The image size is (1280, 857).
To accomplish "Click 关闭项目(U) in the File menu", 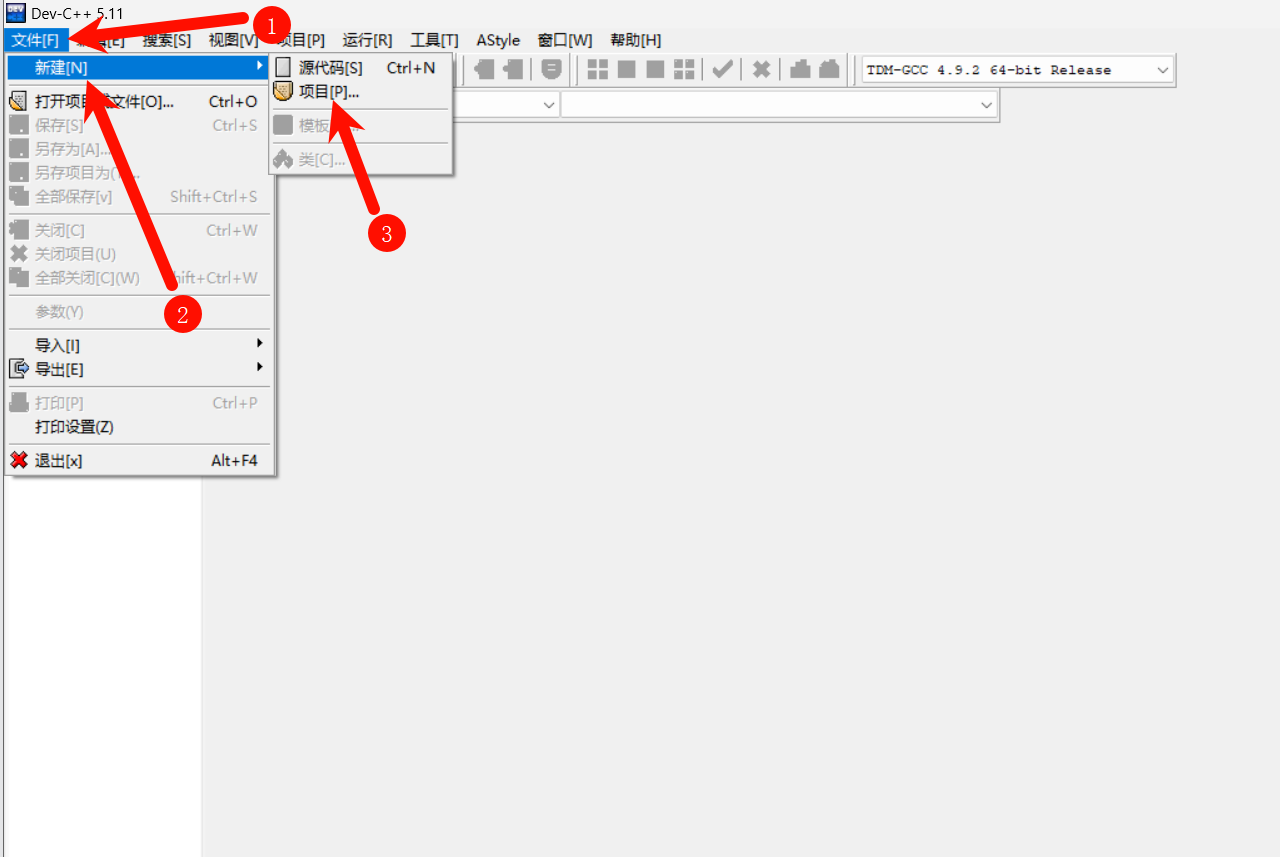I will pos(138,254).
